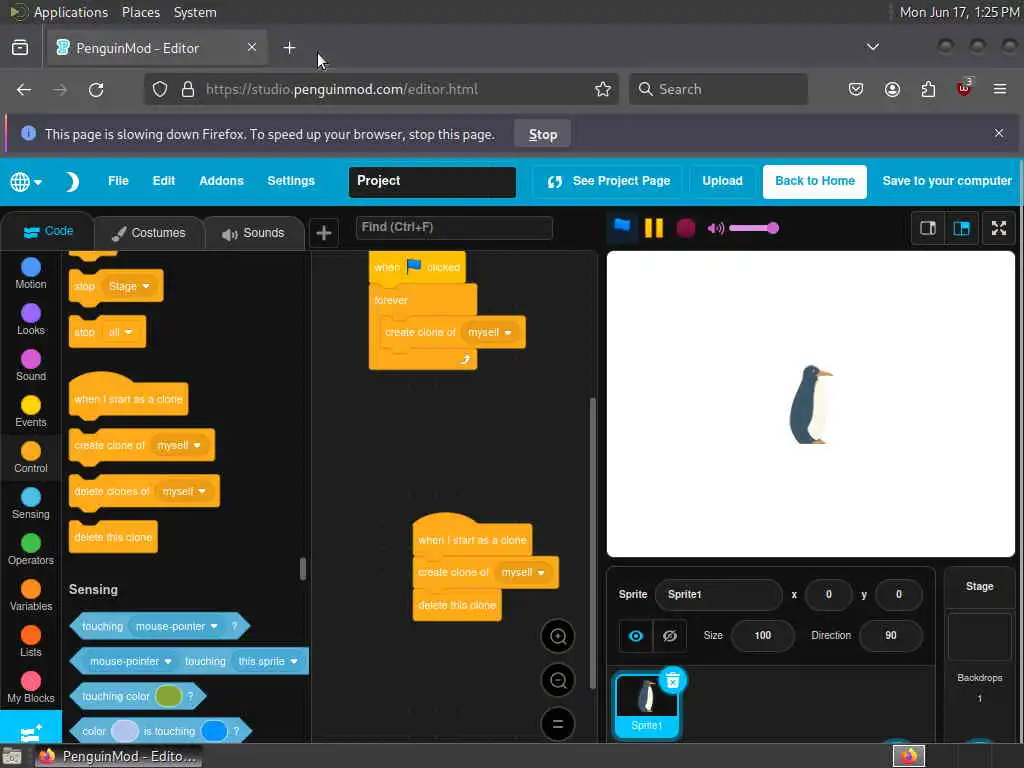The height and width of the screenshot is (768, 1024).
Task: Bookmark page with the star icon
Action: (603, 89)
